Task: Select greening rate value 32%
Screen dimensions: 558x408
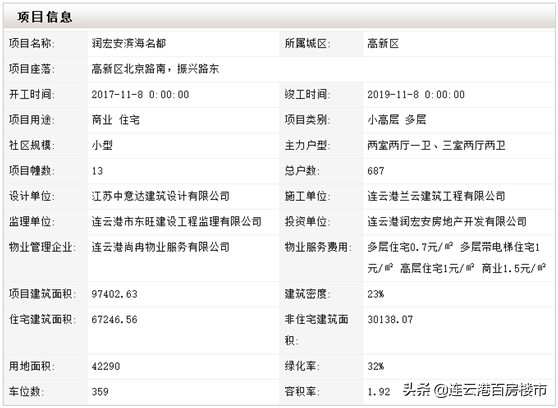Action: pos(376,366)
